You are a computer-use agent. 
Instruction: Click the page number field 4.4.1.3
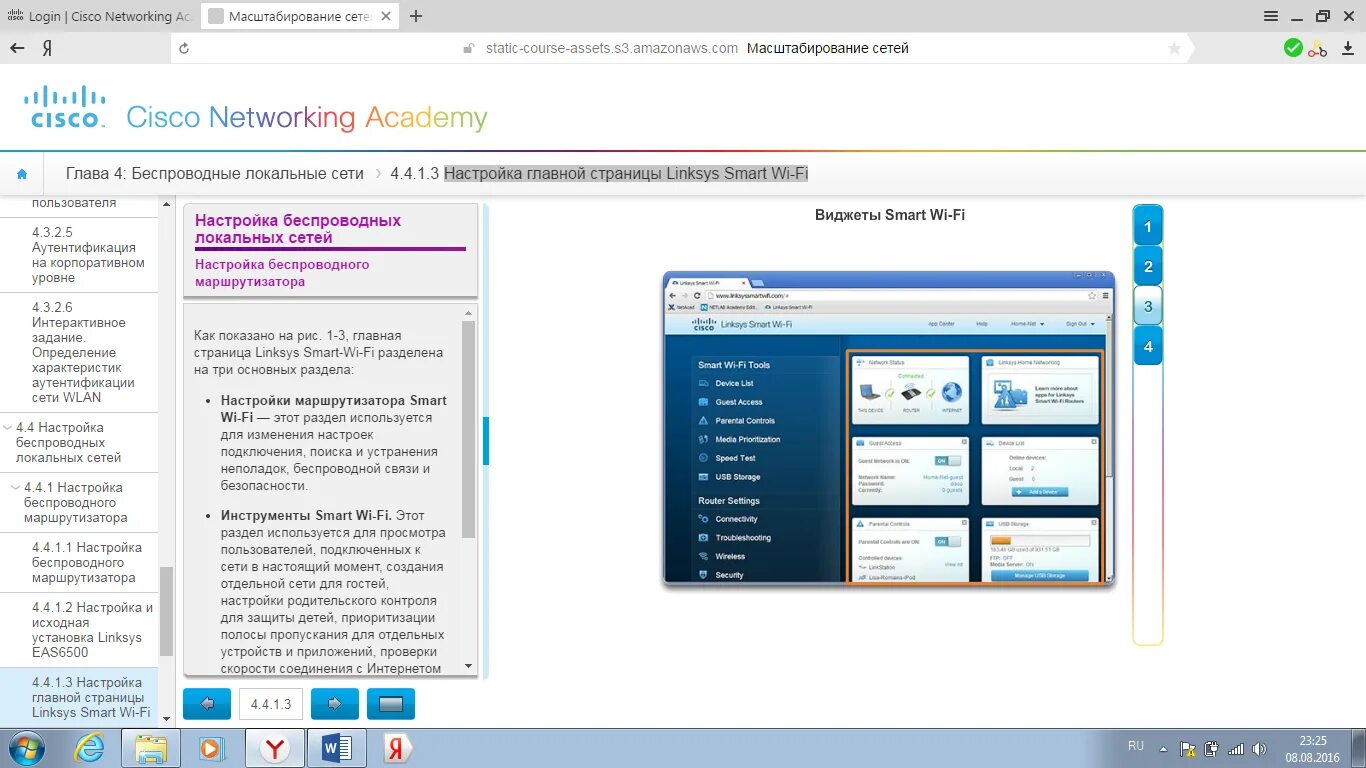tap(271, 704)
